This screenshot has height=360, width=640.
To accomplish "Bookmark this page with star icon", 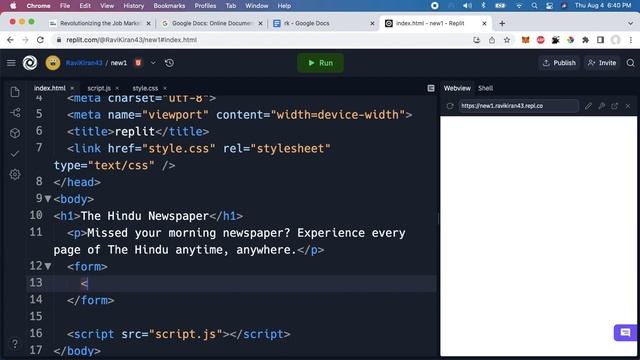I will tap(507, 40).
